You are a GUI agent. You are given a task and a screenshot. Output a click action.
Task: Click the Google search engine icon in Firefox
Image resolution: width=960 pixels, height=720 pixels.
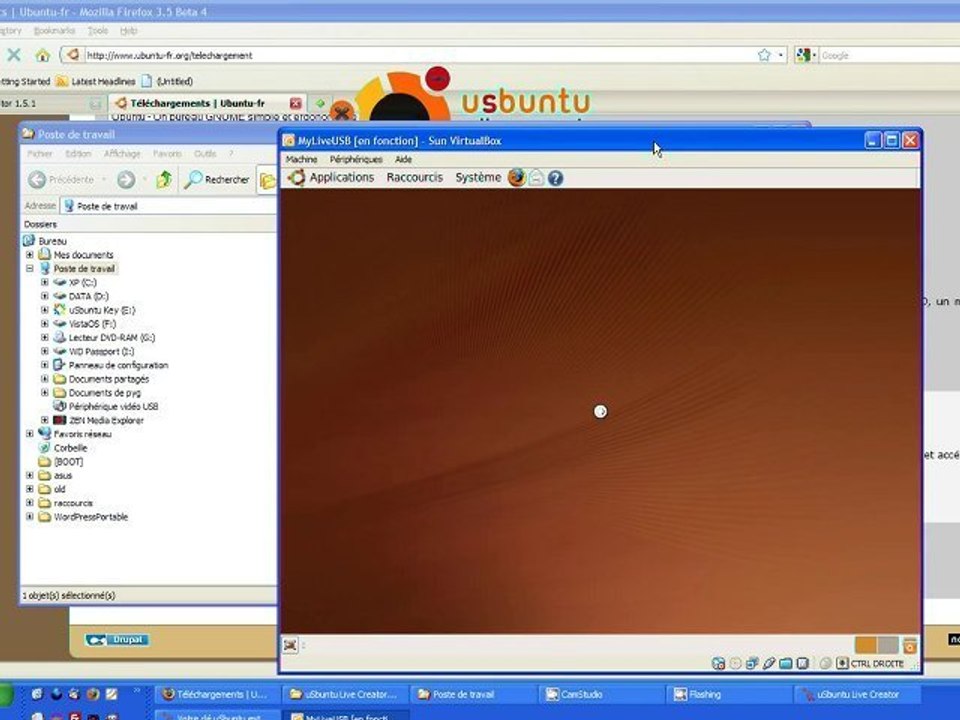(803, 55)
